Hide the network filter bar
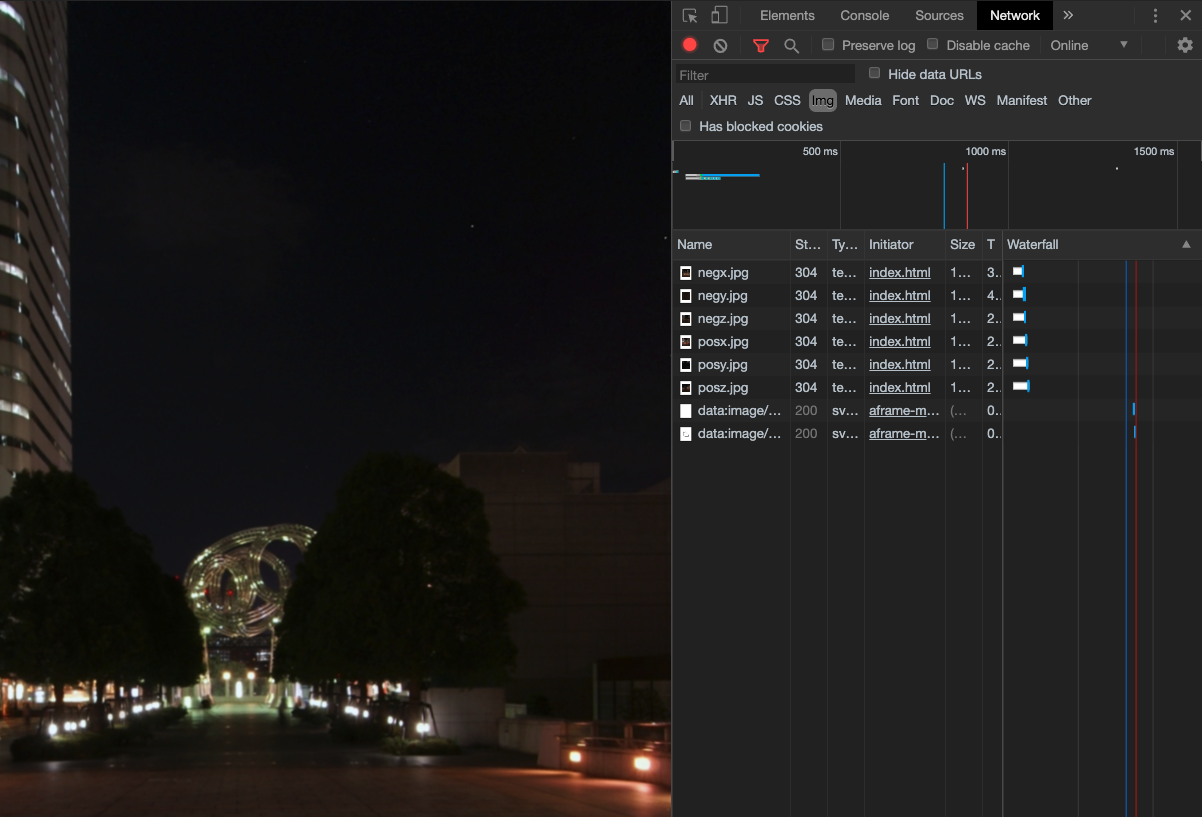 coord(761,45)
